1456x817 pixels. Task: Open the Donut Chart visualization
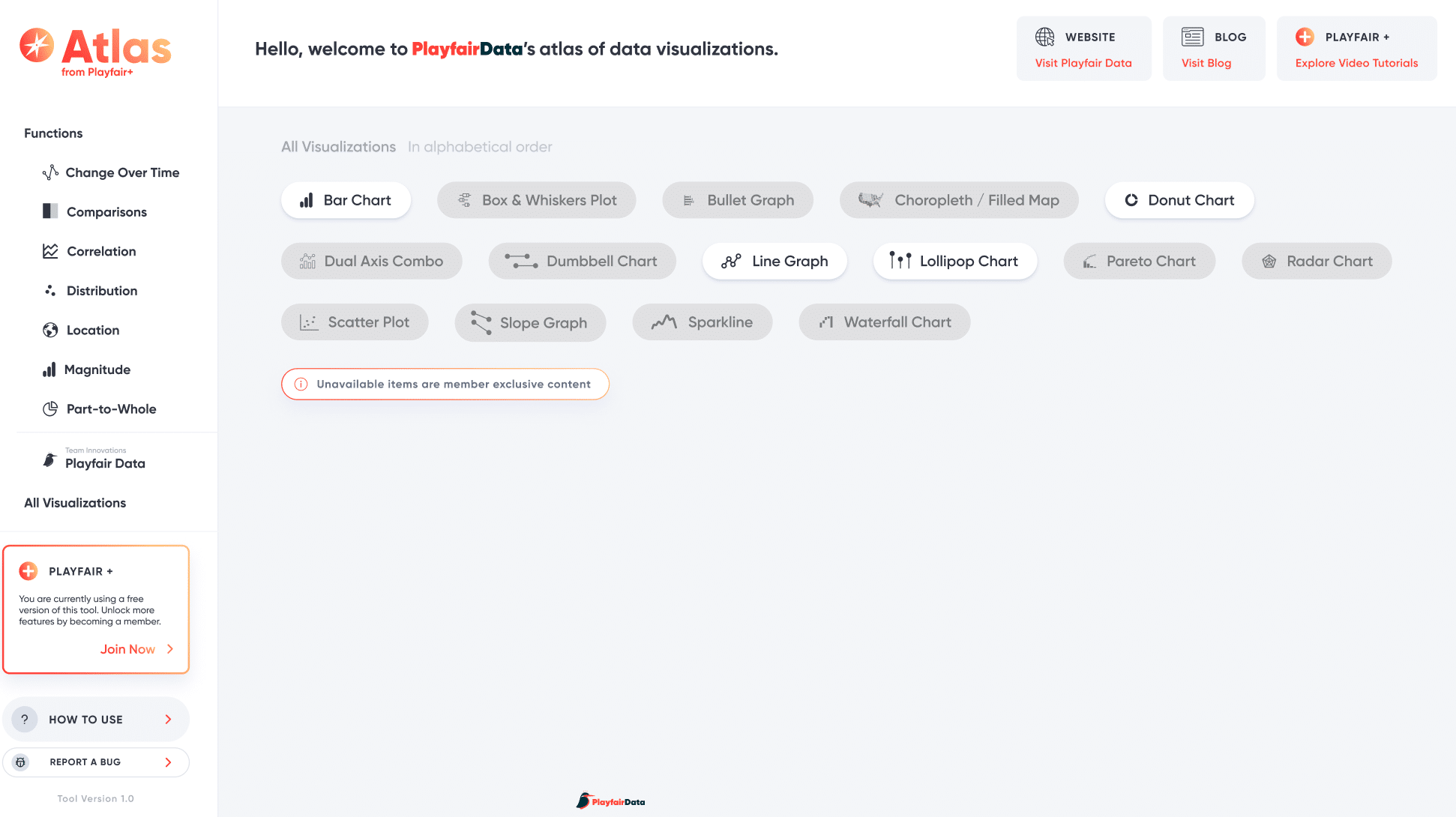[1179, 200]
